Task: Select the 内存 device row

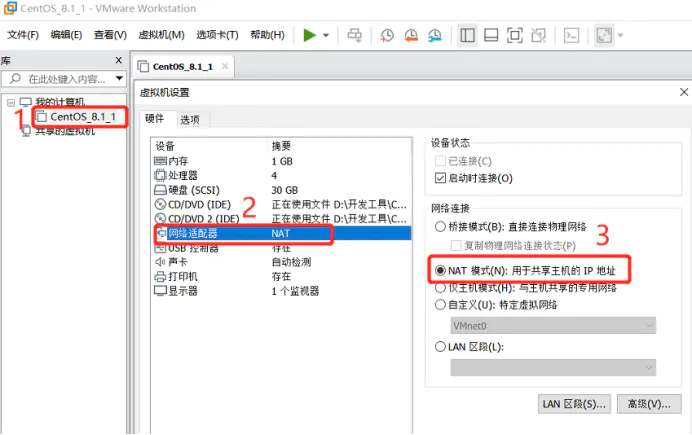Action: pyautogui.click(x=282, y=161)
